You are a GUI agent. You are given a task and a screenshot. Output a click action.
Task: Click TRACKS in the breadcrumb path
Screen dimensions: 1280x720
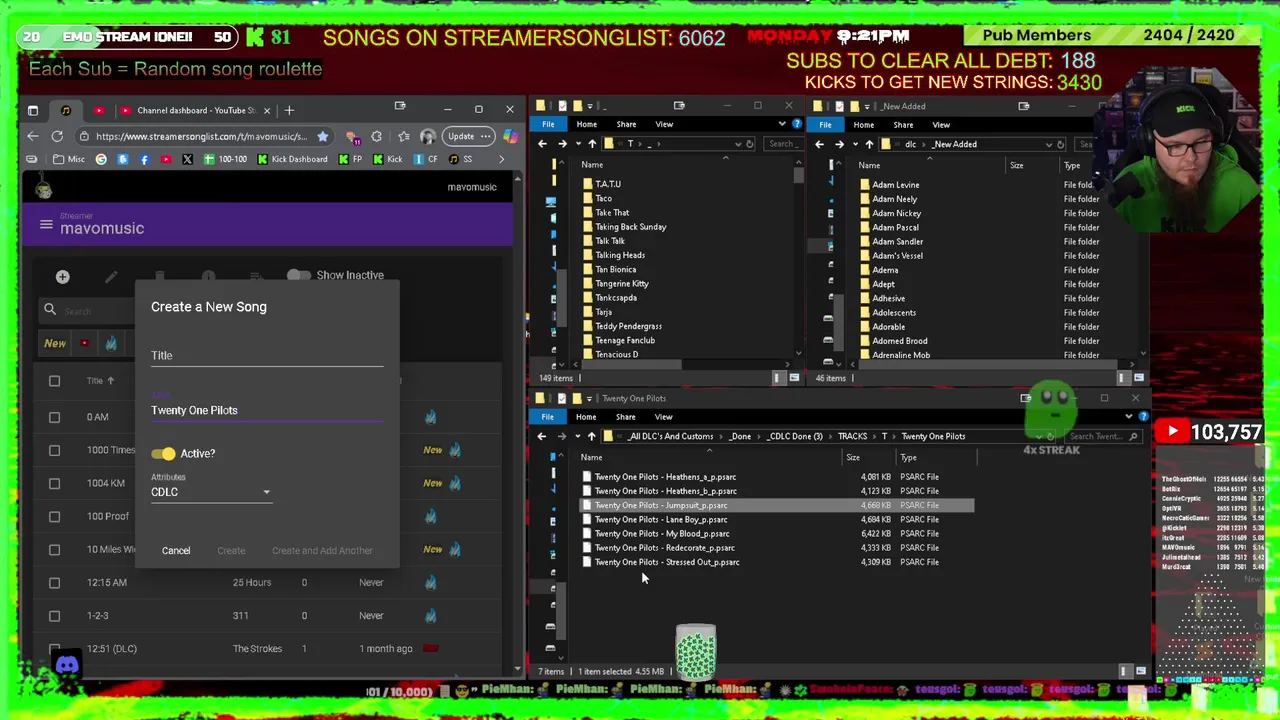click(x=852, y=436)
